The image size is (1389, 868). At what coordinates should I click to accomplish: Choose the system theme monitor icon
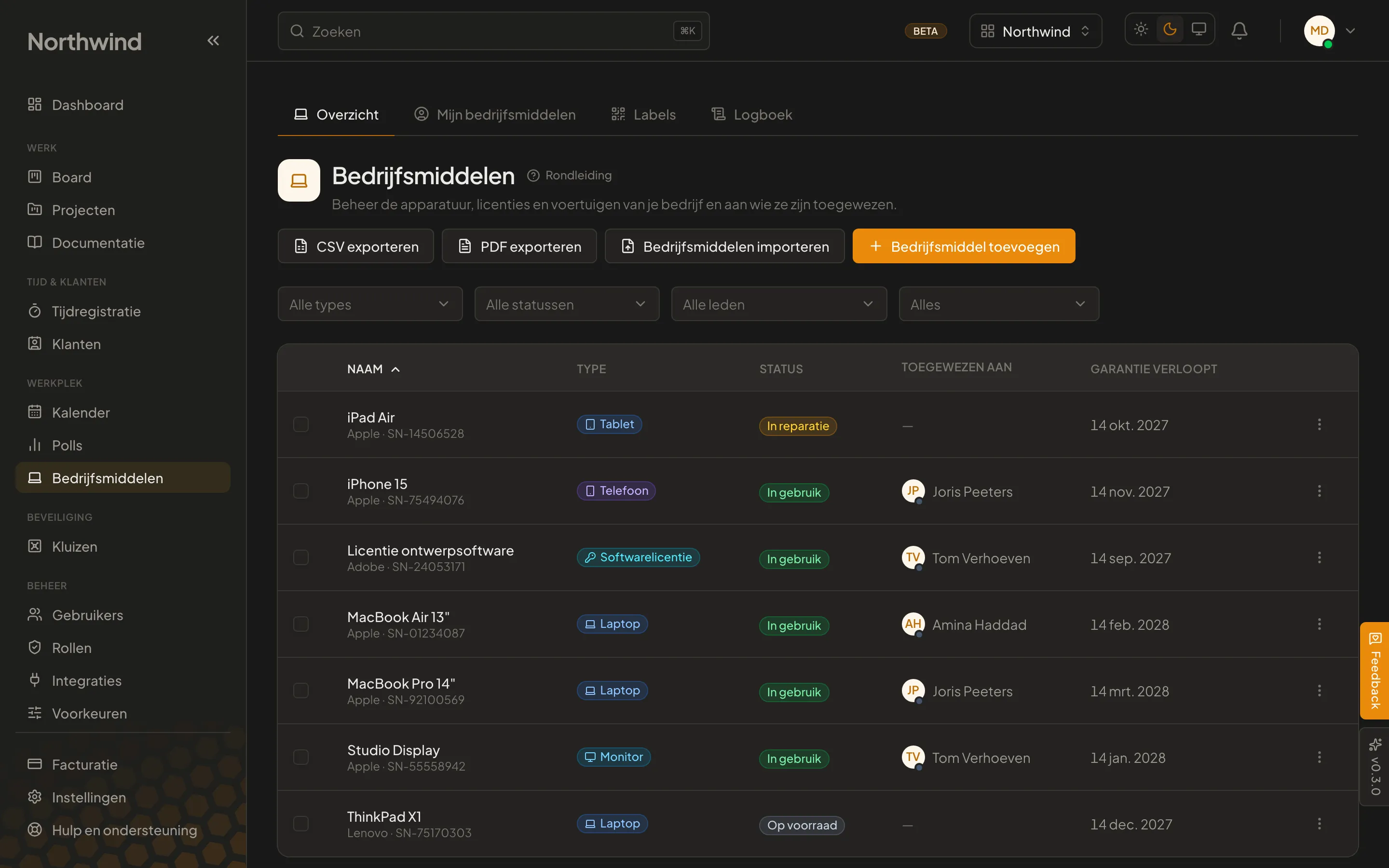1198,29
